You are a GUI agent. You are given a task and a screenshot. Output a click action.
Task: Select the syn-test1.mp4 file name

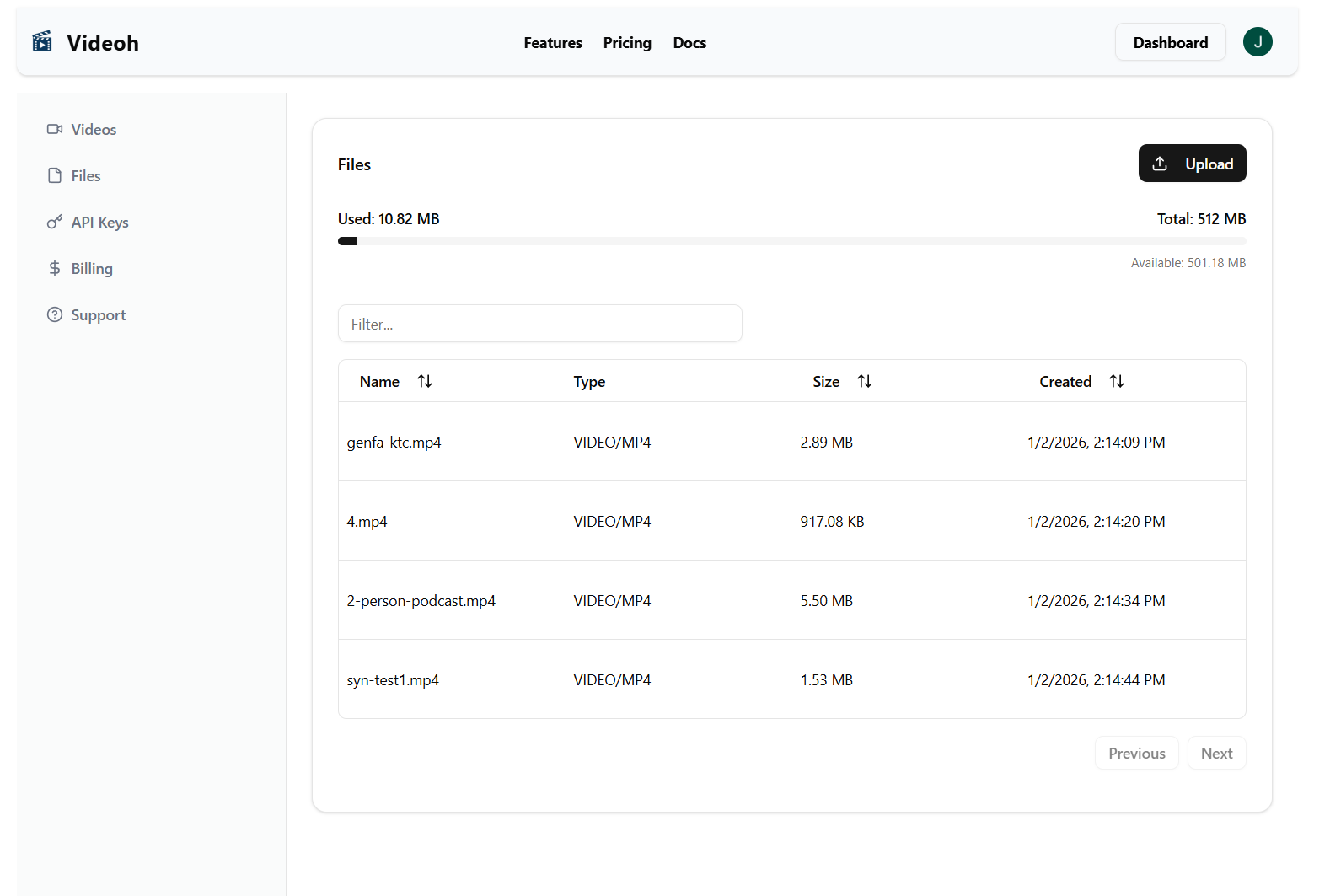click(393, 679)
